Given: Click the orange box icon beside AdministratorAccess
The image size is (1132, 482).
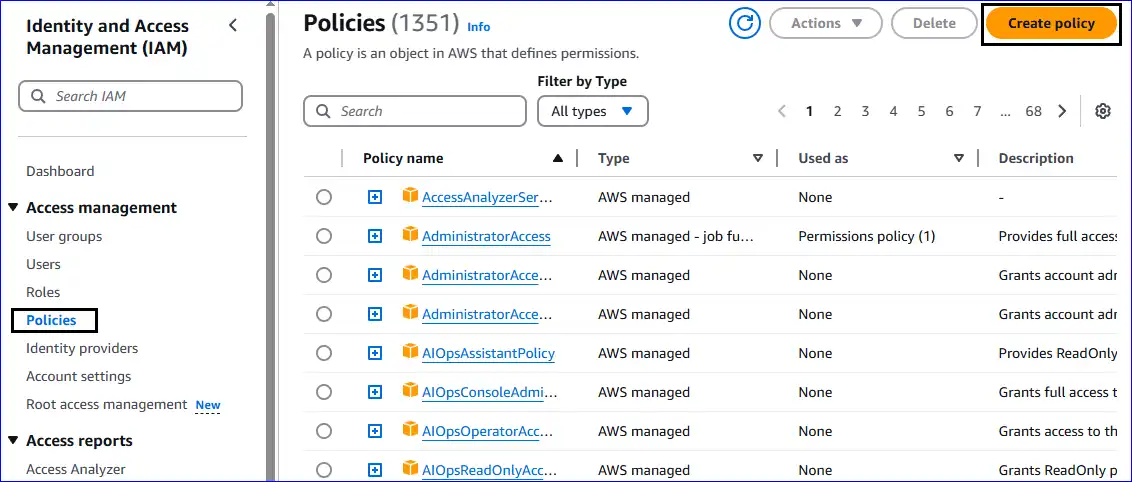Looking at the screenshot, I should pyautogui.click(x=410, y=235).
